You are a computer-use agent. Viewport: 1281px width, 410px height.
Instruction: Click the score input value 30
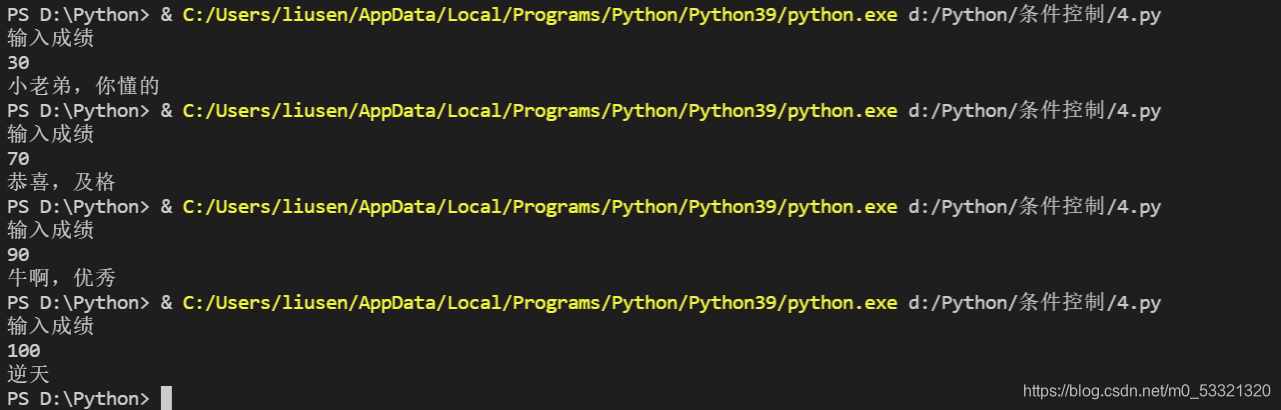[x=18, y=63]
